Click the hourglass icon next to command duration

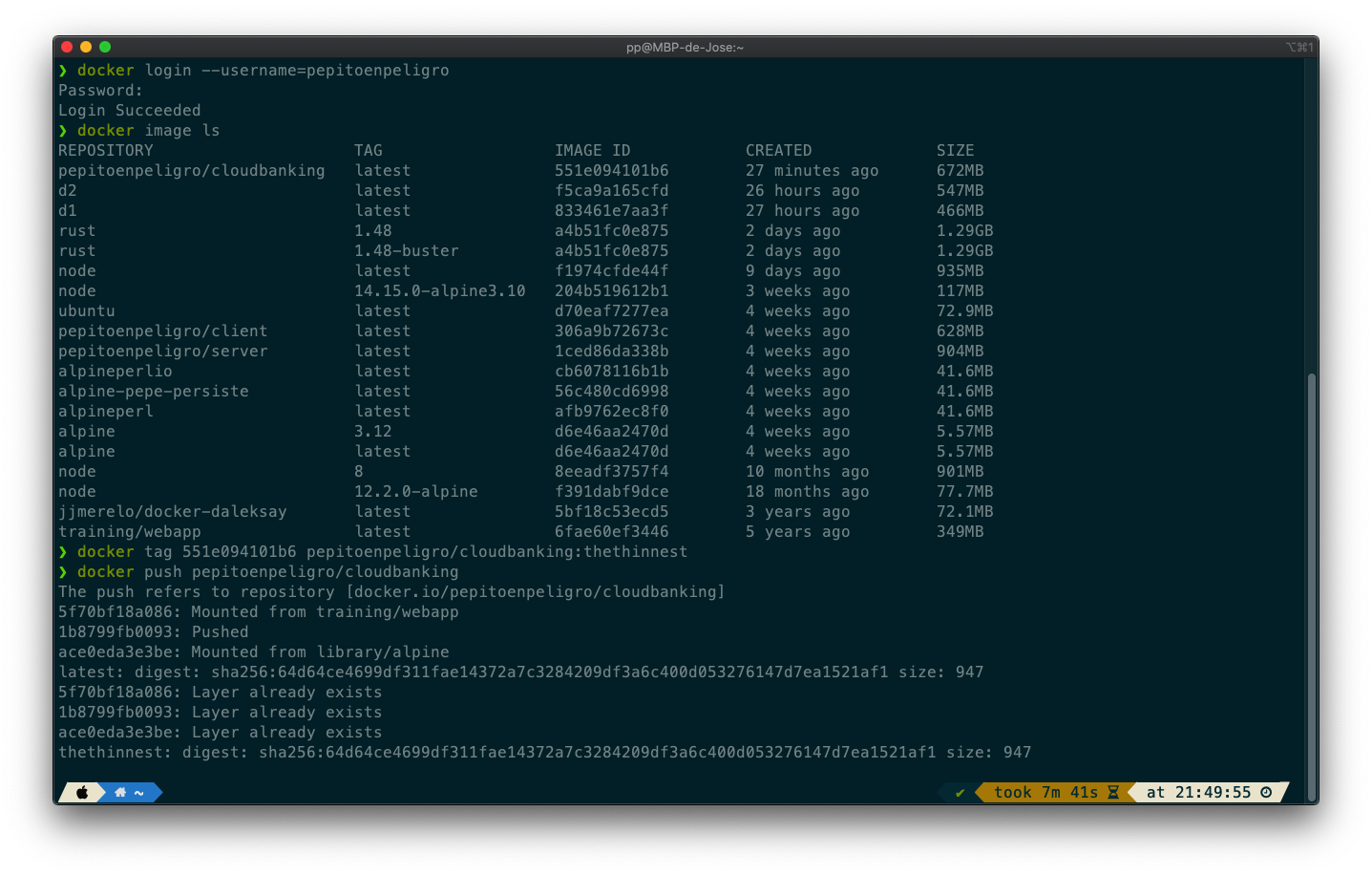[1113, 792]
